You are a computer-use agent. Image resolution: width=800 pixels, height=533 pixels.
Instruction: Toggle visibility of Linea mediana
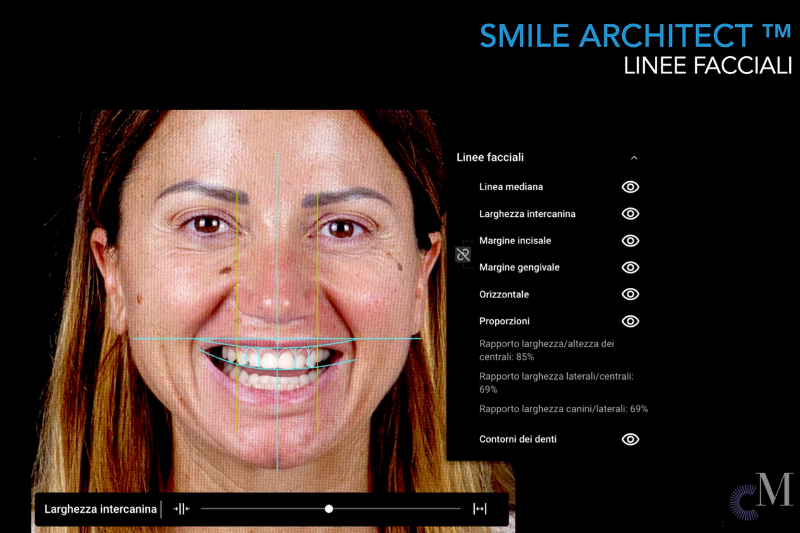pyautogui.click(x=630, y=187)
